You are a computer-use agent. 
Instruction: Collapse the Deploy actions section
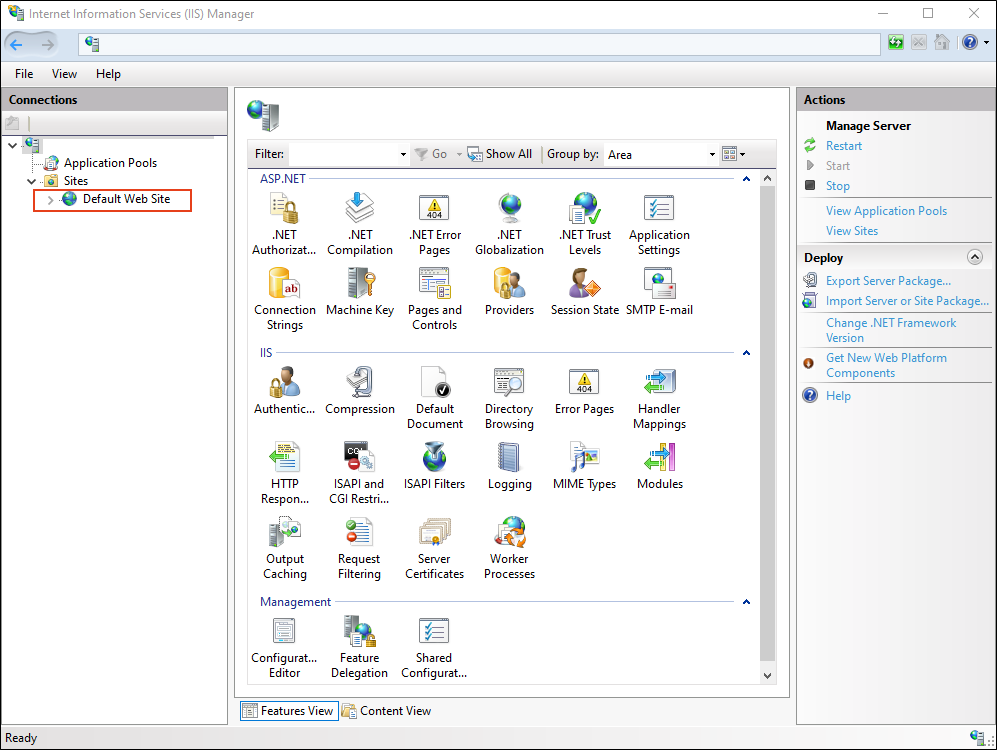pyautogui.click(x=975, y=257)
